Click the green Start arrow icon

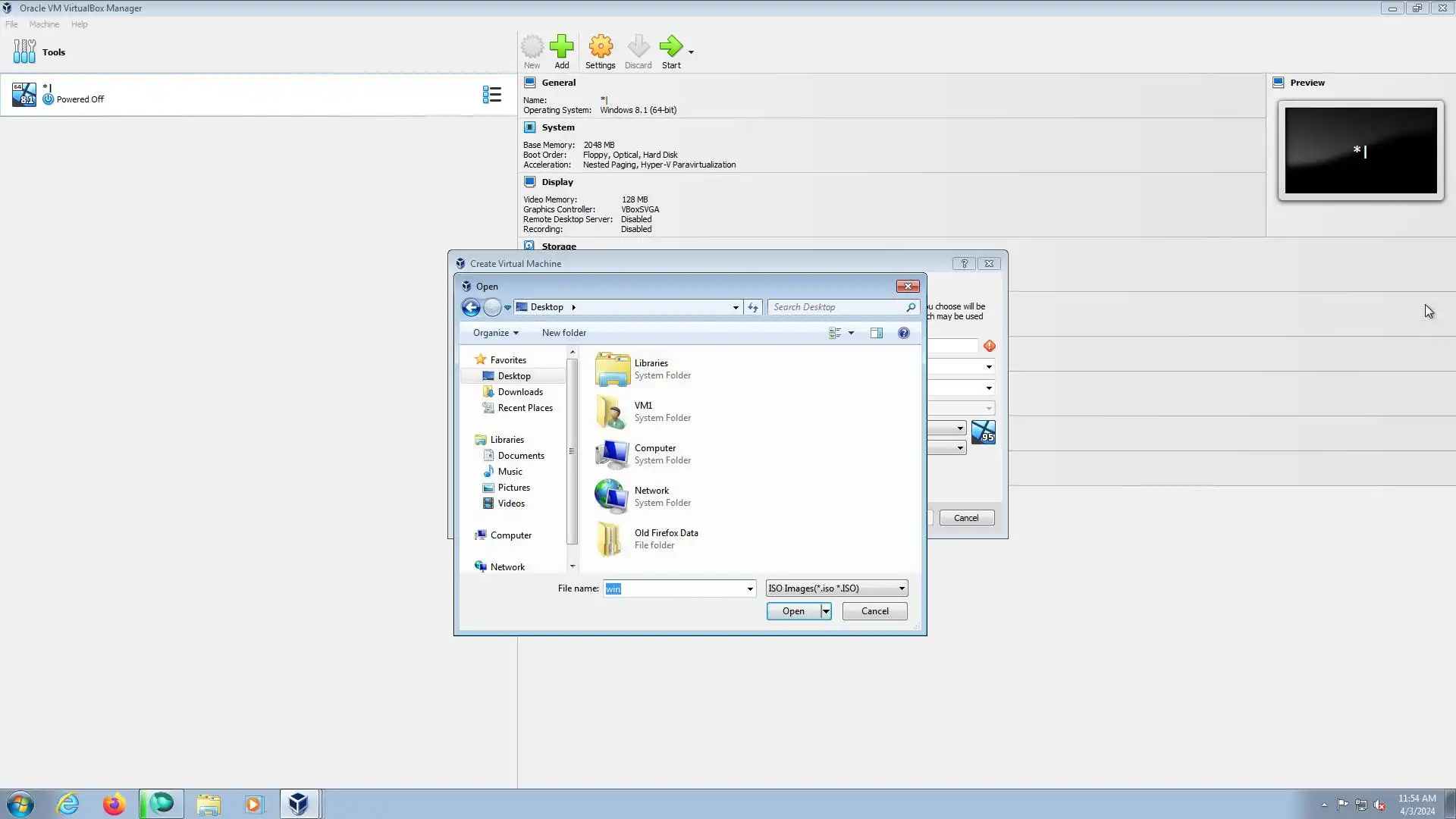pos(670,47)
